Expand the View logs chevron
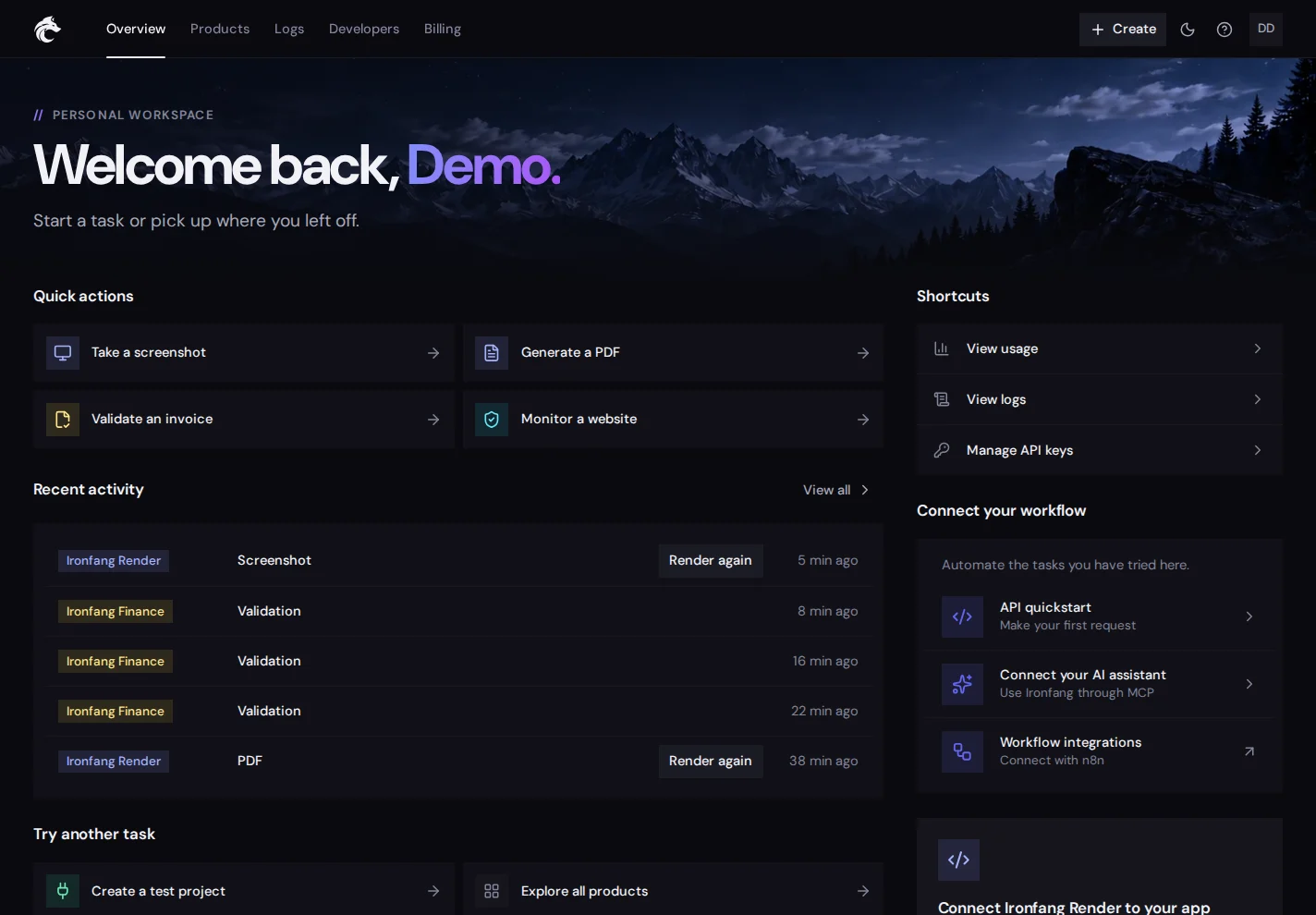The height and width of the screenshot is (915, 1316). [x=1258, y=399]
